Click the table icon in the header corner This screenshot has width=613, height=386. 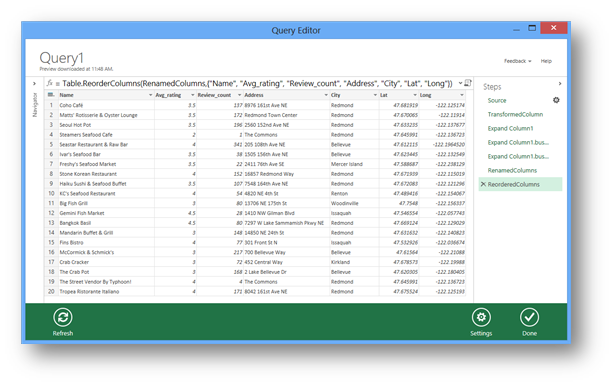pos(51,95)
